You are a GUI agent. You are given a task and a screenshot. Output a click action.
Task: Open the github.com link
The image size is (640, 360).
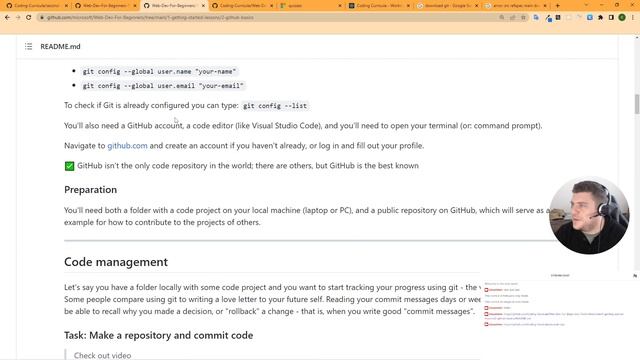tap(127, 146)
